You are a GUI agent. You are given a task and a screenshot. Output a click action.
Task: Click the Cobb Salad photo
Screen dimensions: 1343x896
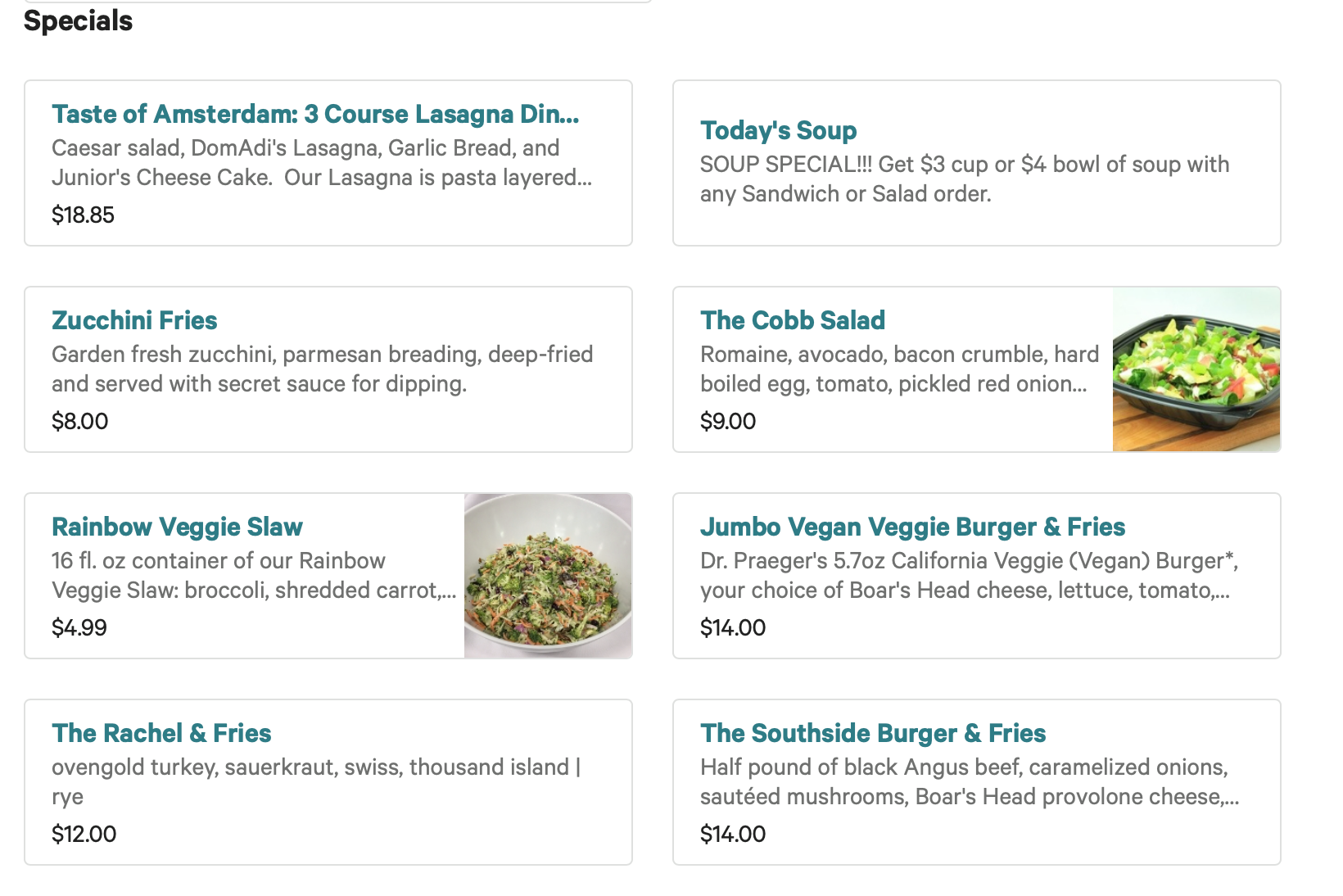pyautogui.click(x=1196, y=369)
